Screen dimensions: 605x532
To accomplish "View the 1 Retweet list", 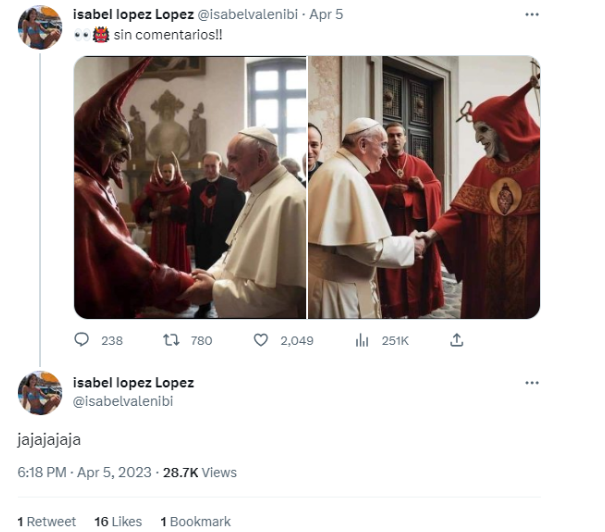I will 47,522.
